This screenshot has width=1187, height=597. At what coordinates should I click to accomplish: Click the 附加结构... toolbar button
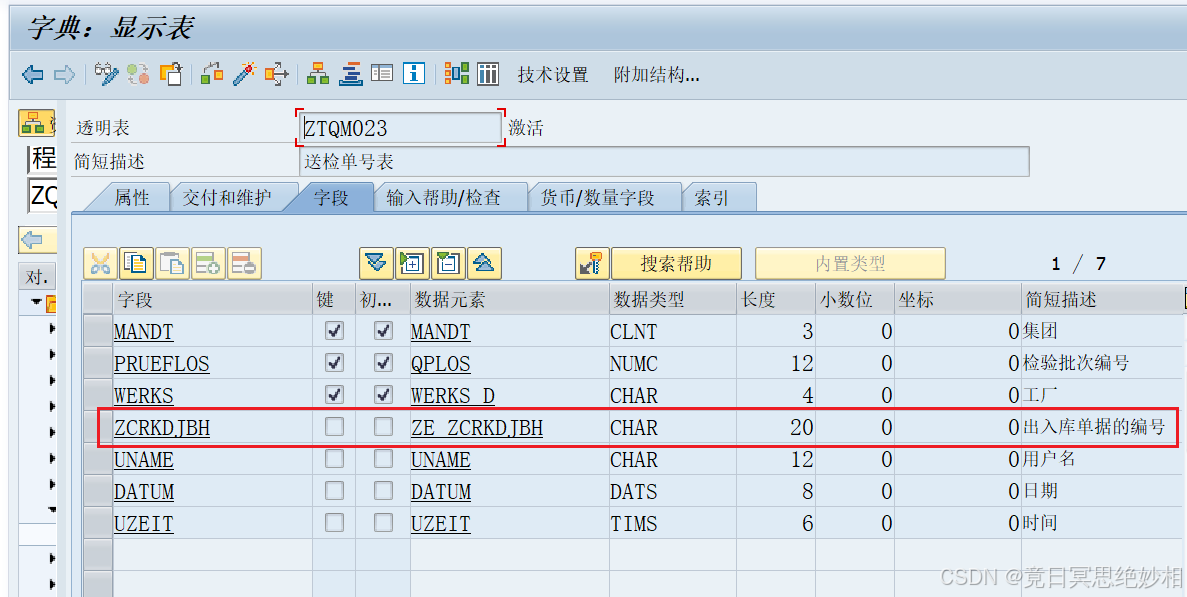pyautogui.click(x=656, y=74)
